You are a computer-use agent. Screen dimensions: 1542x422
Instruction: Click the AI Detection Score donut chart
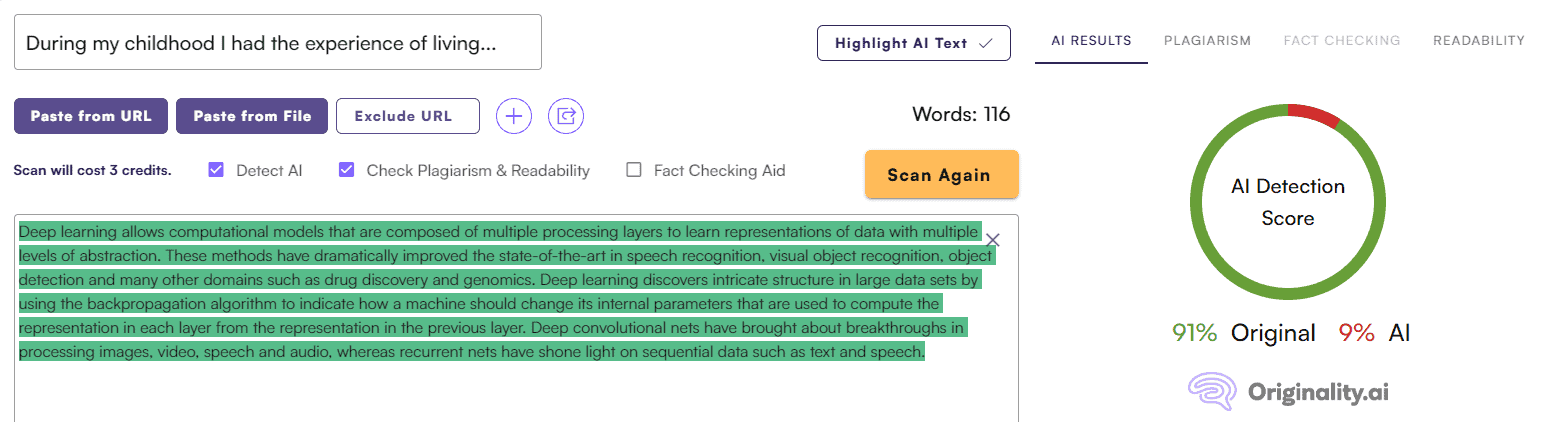1288,202
